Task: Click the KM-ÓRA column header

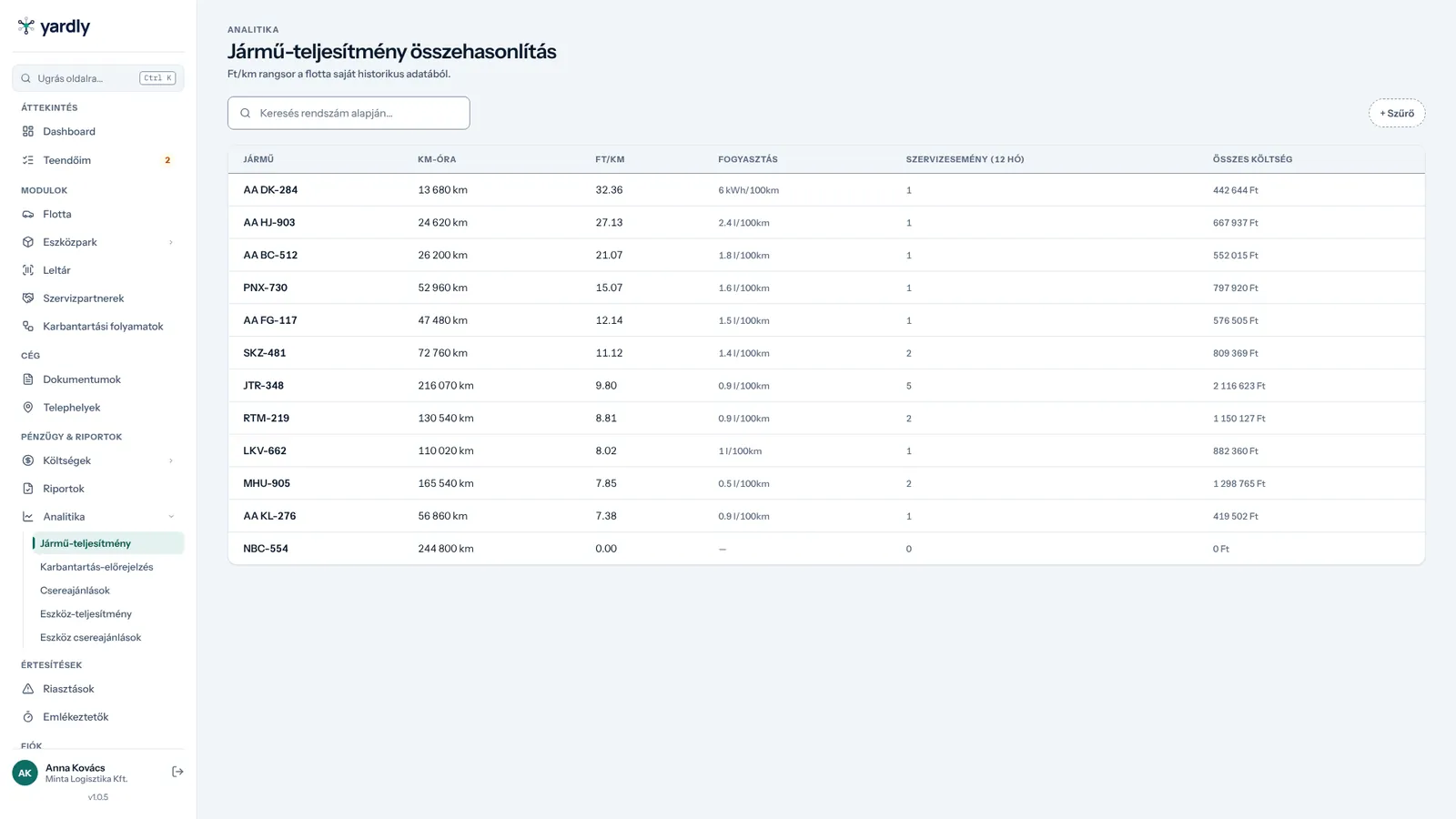Action: point(437,159)
